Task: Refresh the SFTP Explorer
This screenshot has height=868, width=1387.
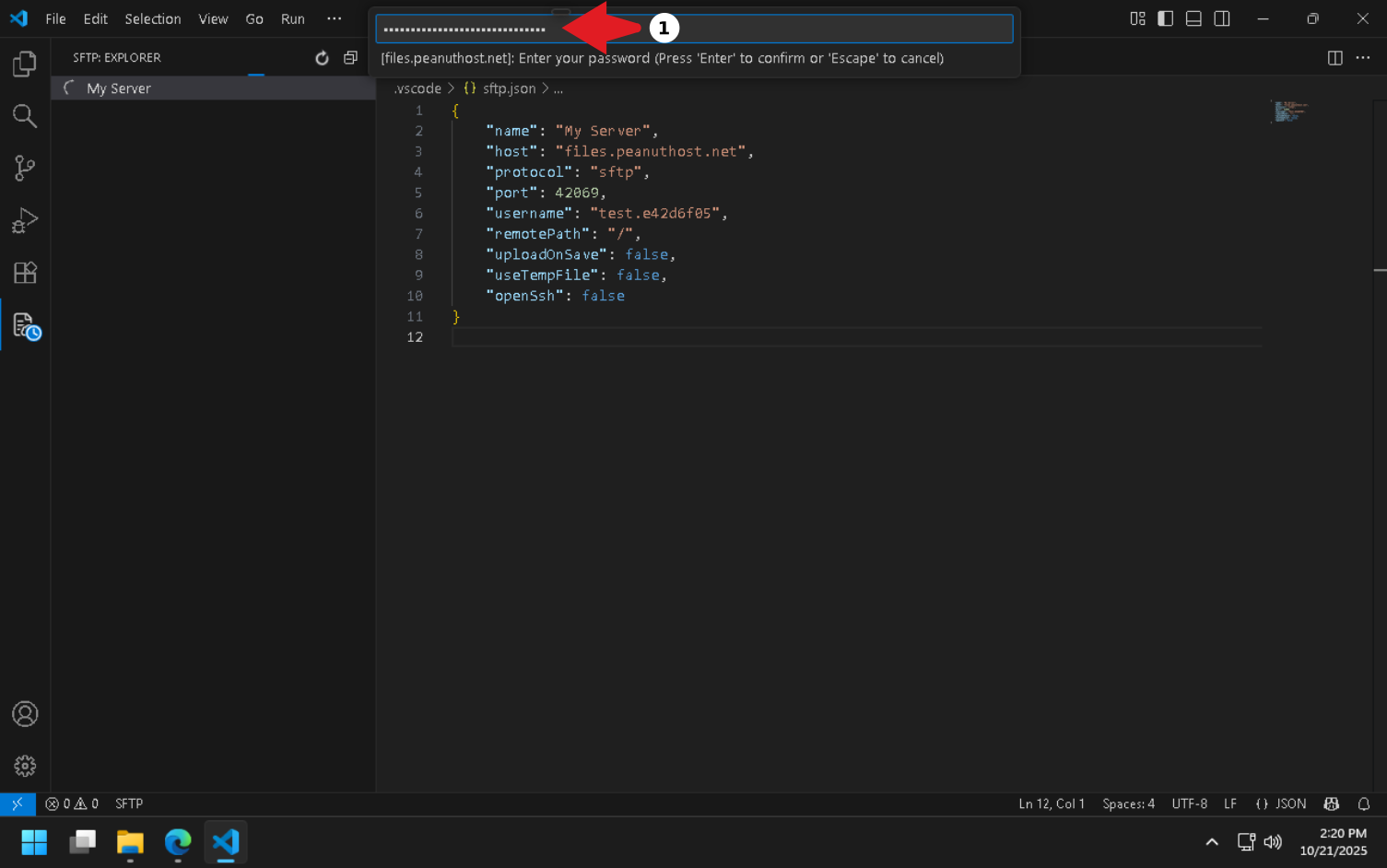Action: [x=322, y=57]
